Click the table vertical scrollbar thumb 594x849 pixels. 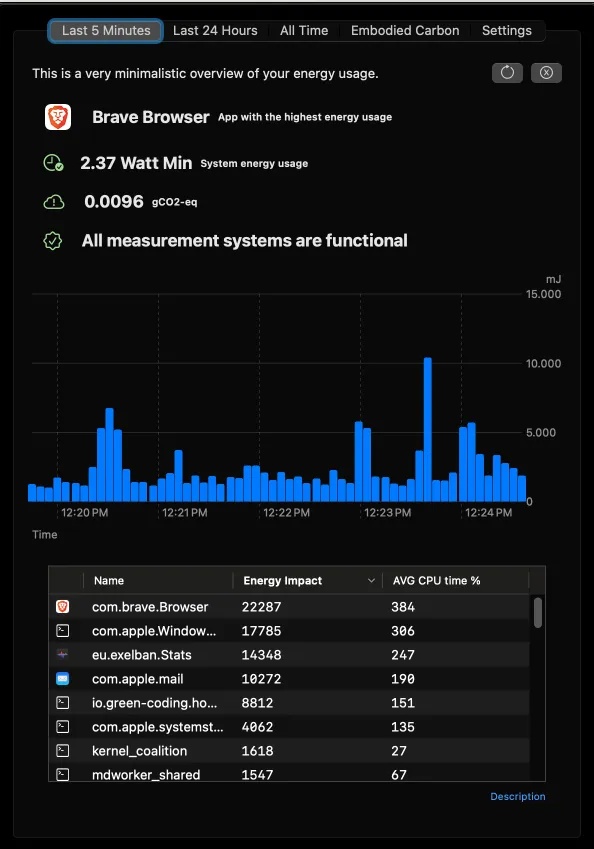pyautogui.click(x=538, y=613)
